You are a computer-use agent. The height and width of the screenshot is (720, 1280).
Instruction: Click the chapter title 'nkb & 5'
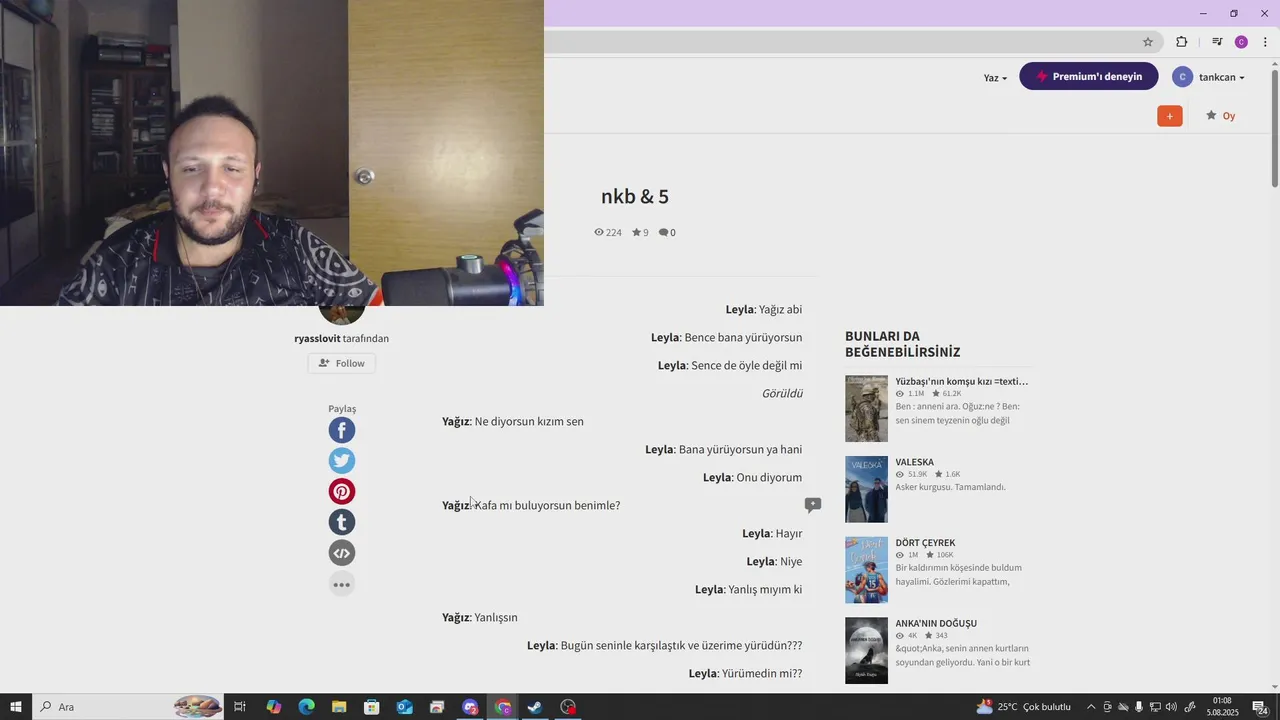[x=635, y=197]
